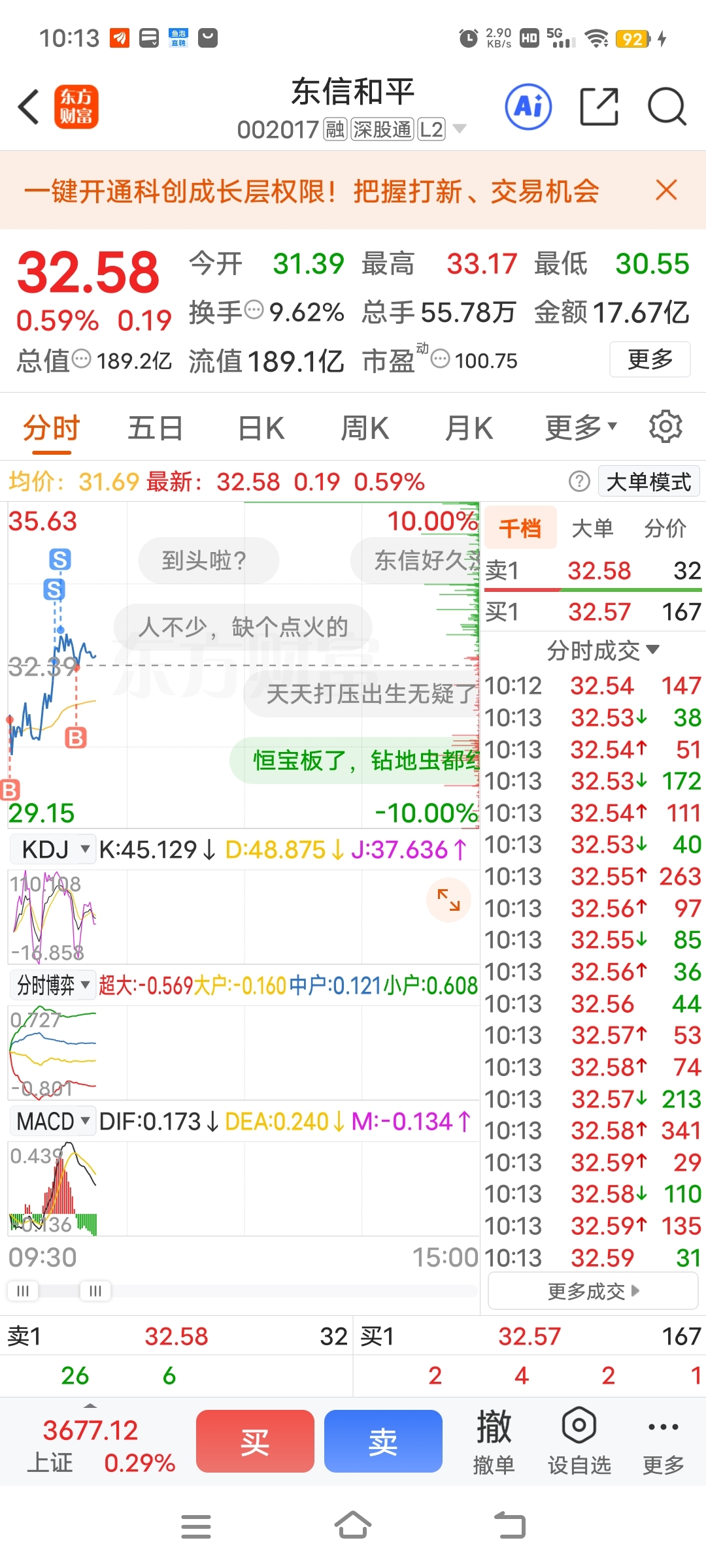Tap the trade row with volume 341
706x1568 pixels.
[x=594, y=1130]
